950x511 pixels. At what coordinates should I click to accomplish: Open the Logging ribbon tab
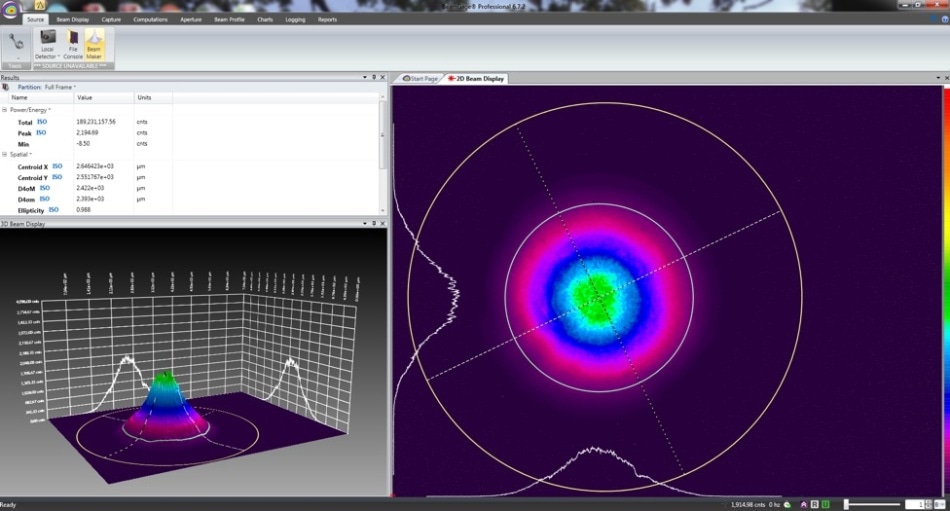[x=296, y=19]
